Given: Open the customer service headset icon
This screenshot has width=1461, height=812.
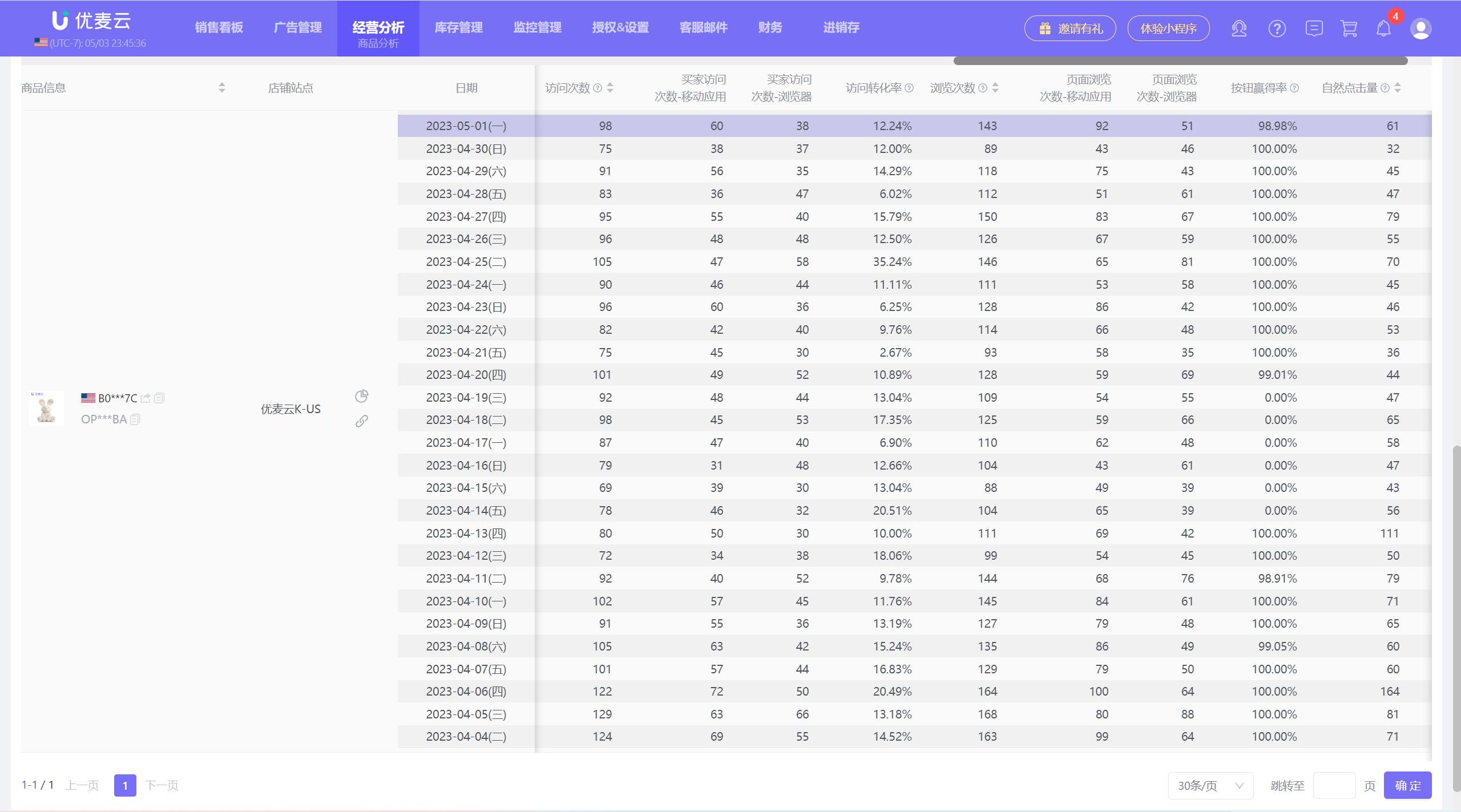Looking at the screenshot, I should tap(1238, 29).
